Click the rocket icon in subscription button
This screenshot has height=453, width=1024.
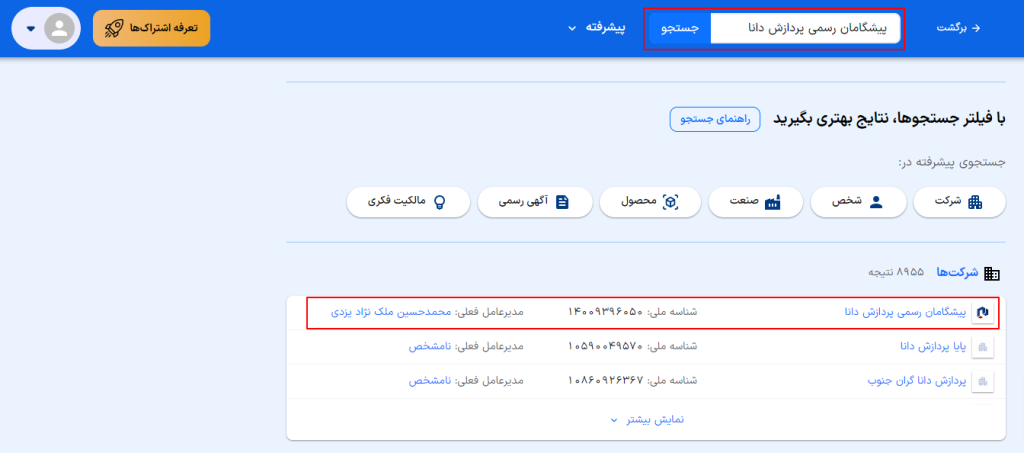click(115, 29)
